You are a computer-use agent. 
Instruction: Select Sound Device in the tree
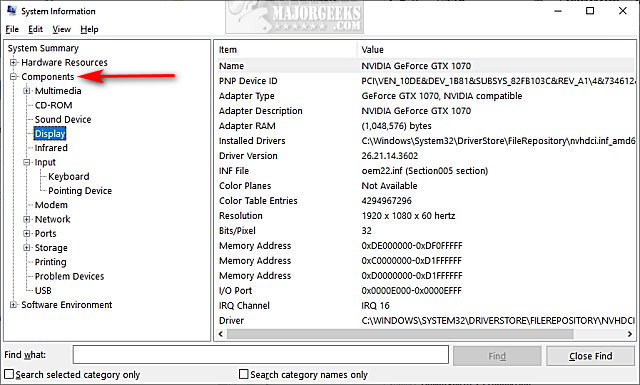pyautogui.click(x=63, y=120)
